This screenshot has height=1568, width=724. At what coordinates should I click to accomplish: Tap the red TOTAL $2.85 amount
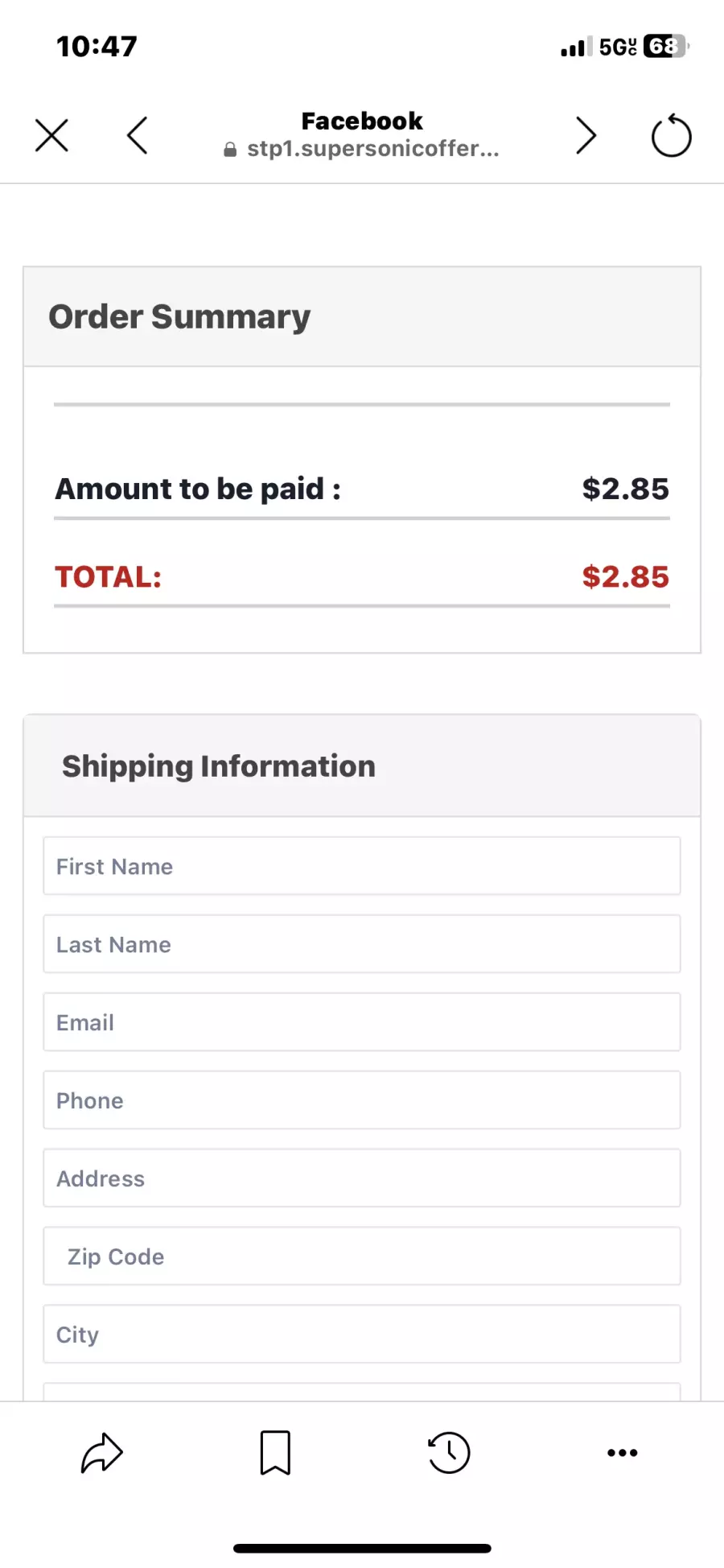[626, 576]
